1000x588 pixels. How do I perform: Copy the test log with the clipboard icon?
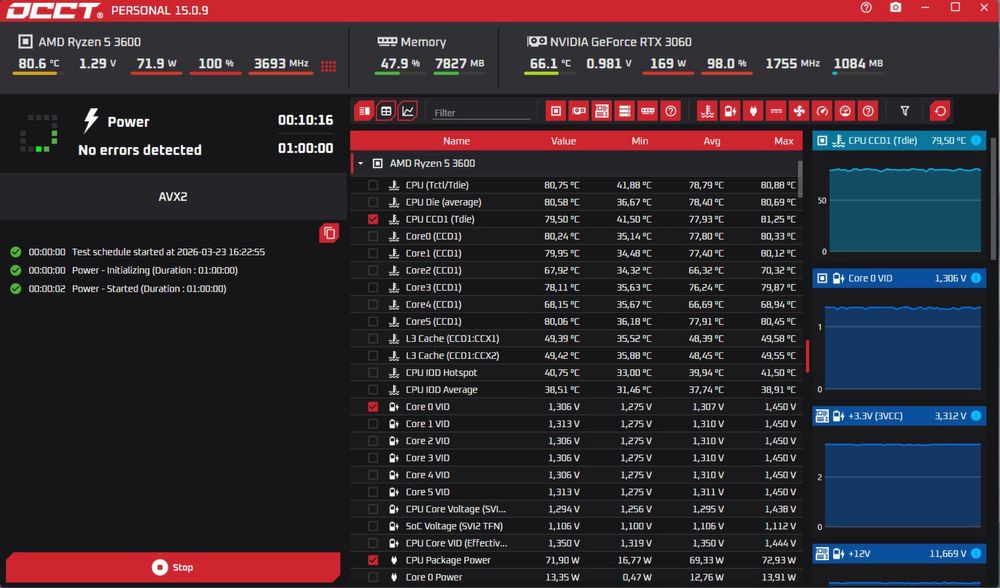pos(329,233)
